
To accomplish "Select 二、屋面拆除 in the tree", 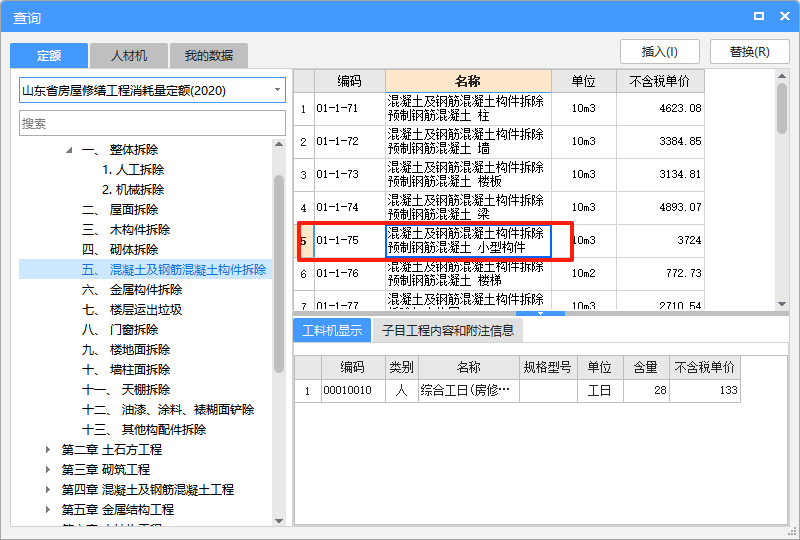I will click(120, 210).
